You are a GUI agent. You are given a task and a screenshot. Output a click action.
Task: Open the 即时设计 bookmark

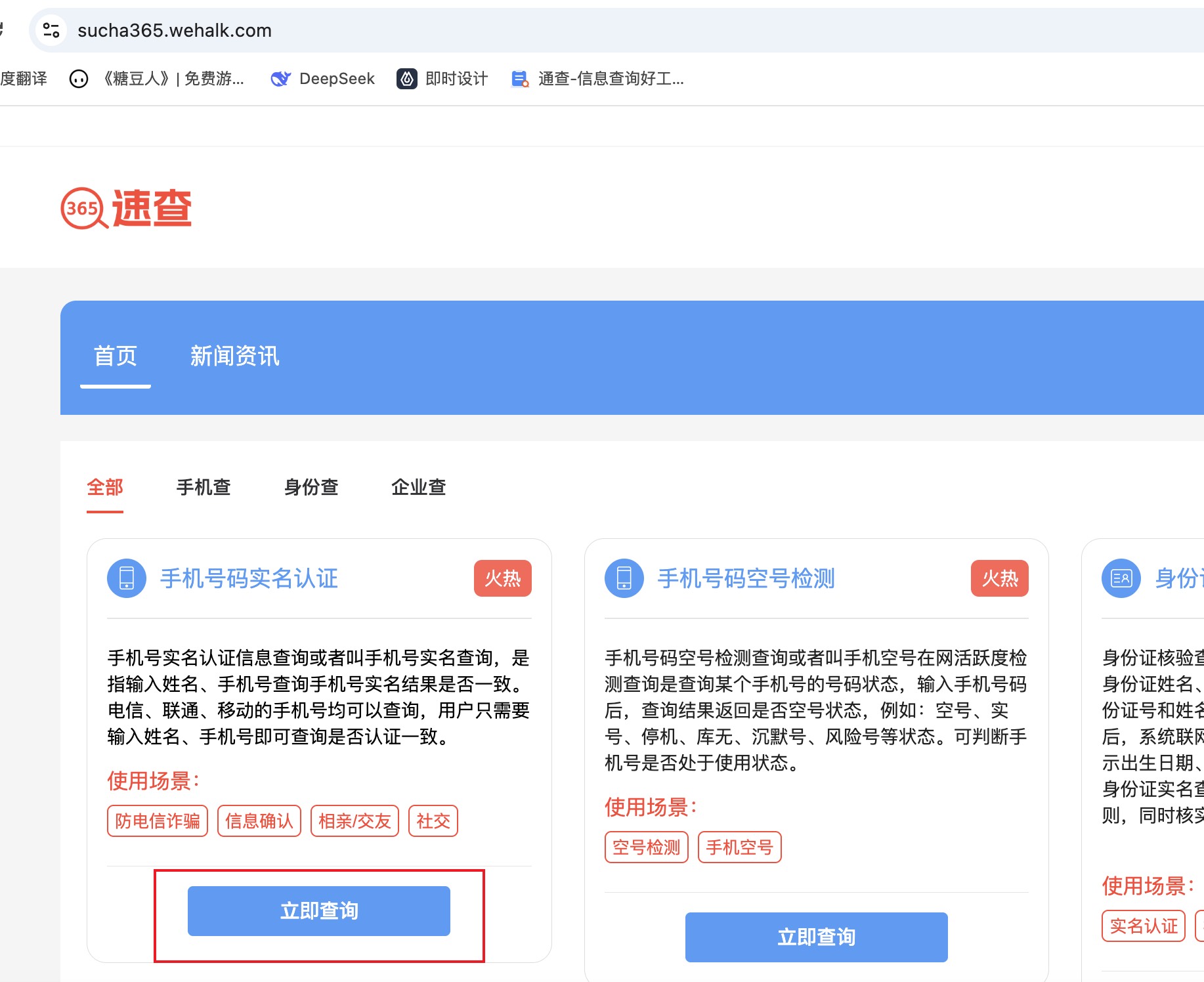[x=442, y=79]
